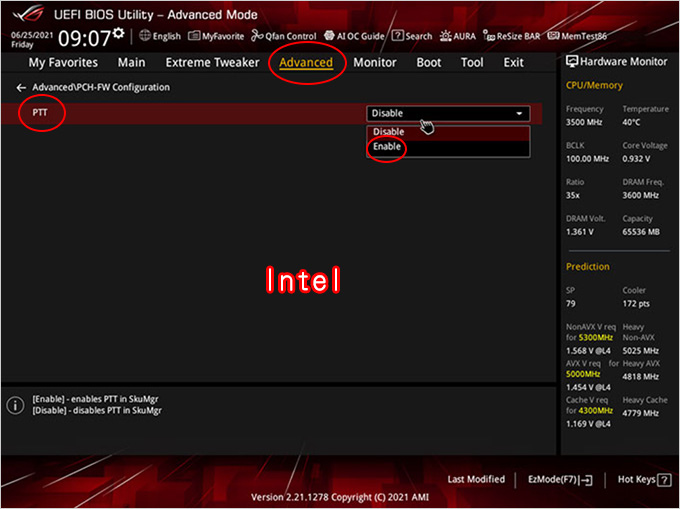
Task: Open the Boot tab
Action: (x=428, y=62)
